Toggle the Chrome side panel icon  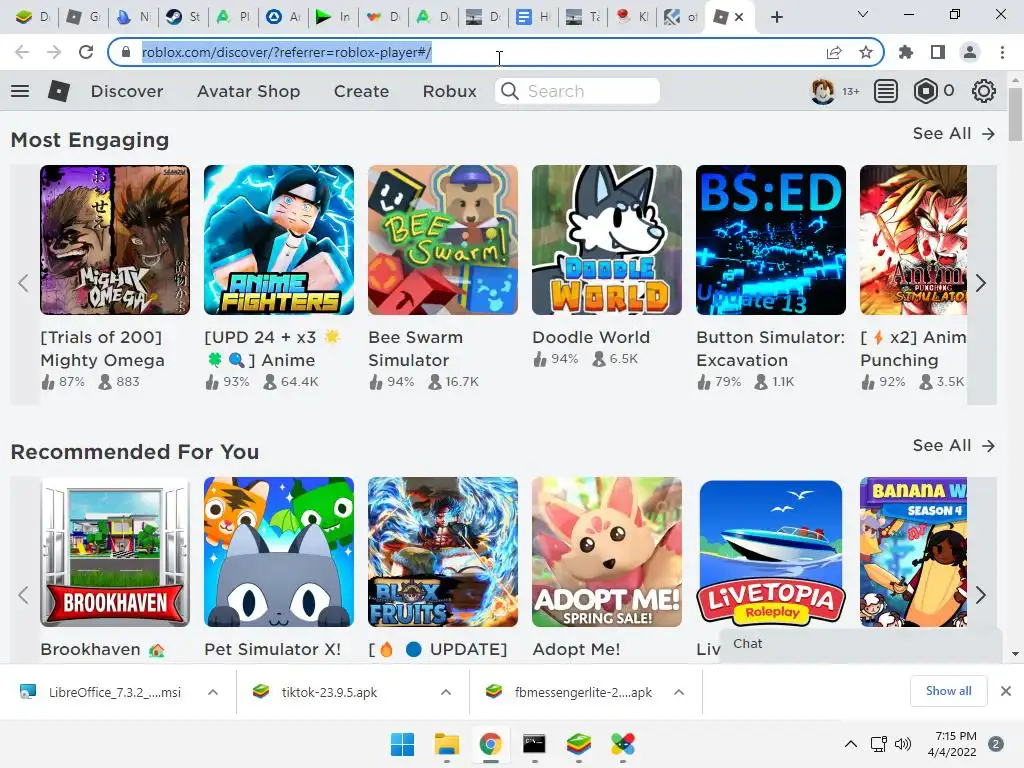click(x=938, y=52)
